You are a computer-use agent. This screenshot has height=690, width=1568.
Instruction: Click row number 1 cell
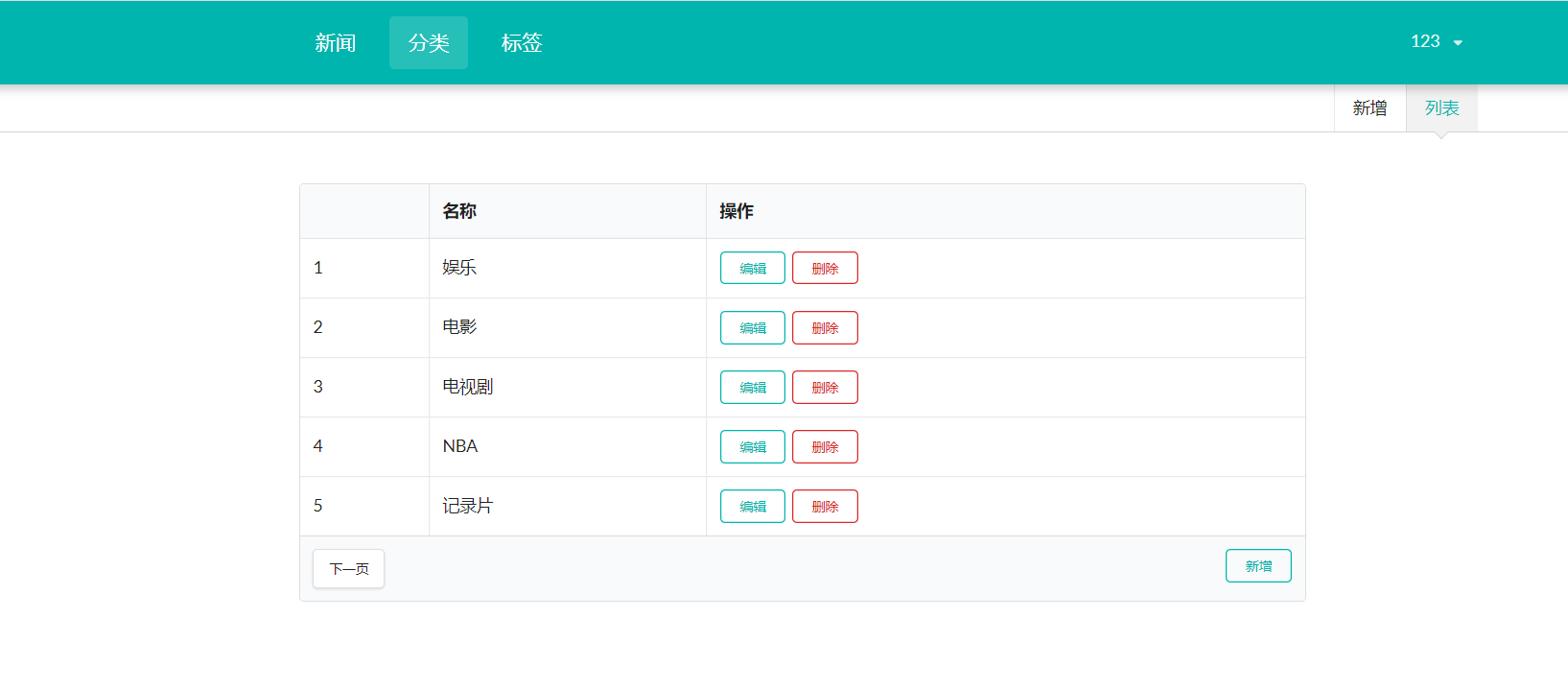[x=364, y=268]
